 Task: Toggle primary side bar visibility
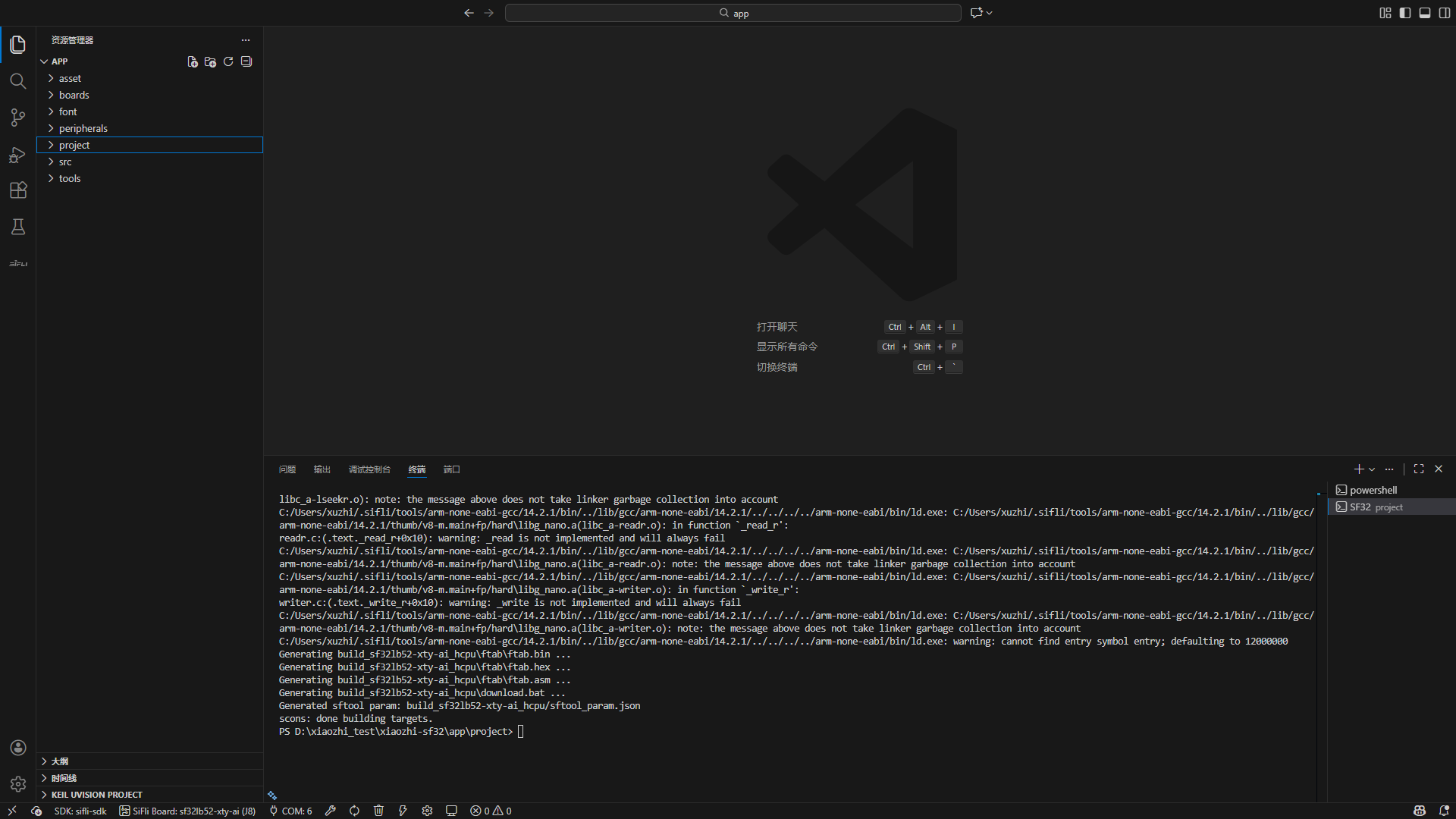click(1405, 13)
